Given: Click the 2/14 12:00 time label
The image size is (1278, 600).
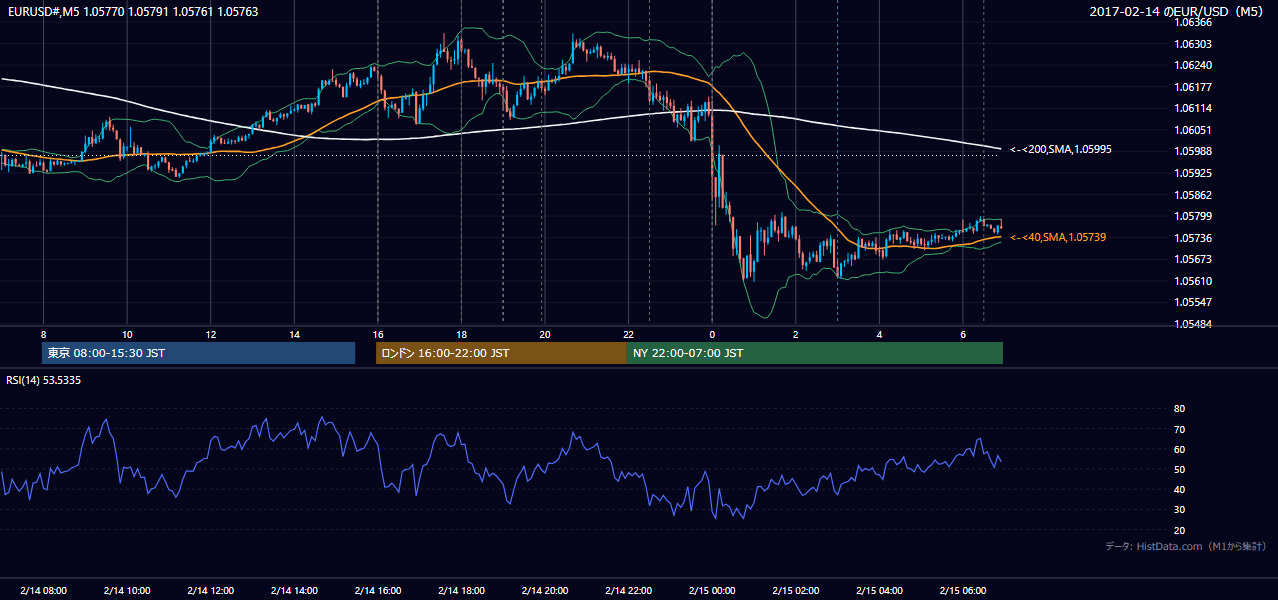Looking at the screenshot, I should pyautogui.click(x=211, y=590).
